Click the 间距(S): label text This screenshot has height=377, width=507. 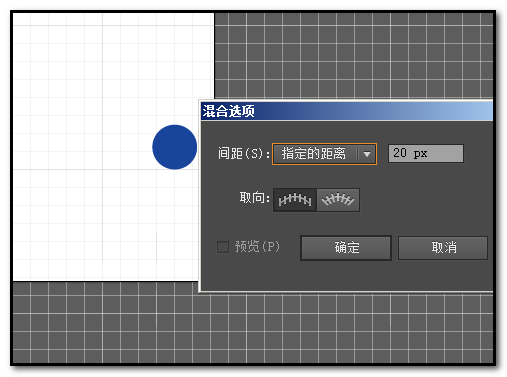pyautogui.click(x=244, y=154)
